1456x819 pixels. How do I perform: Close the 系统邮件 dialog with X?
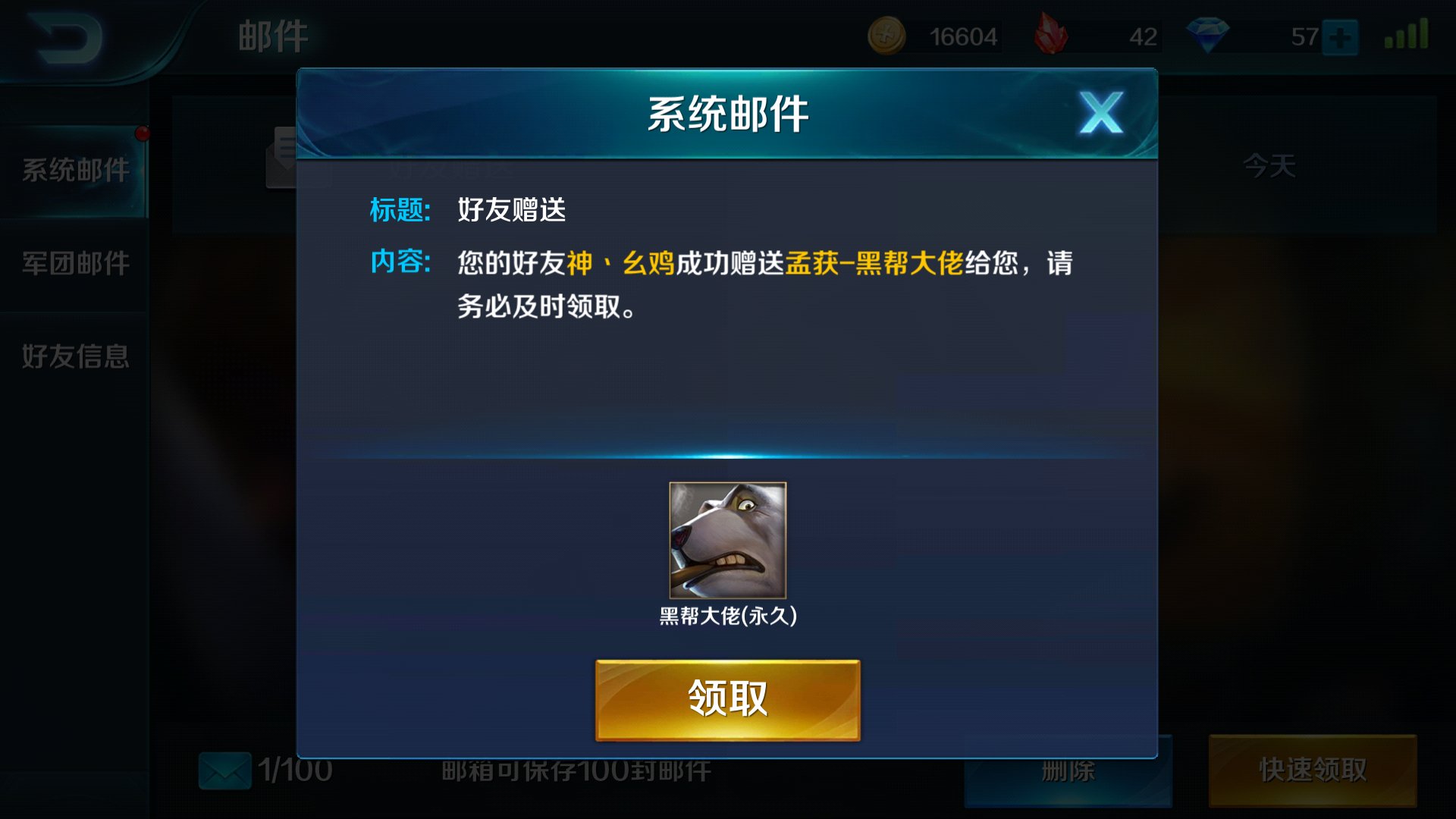1101,113
